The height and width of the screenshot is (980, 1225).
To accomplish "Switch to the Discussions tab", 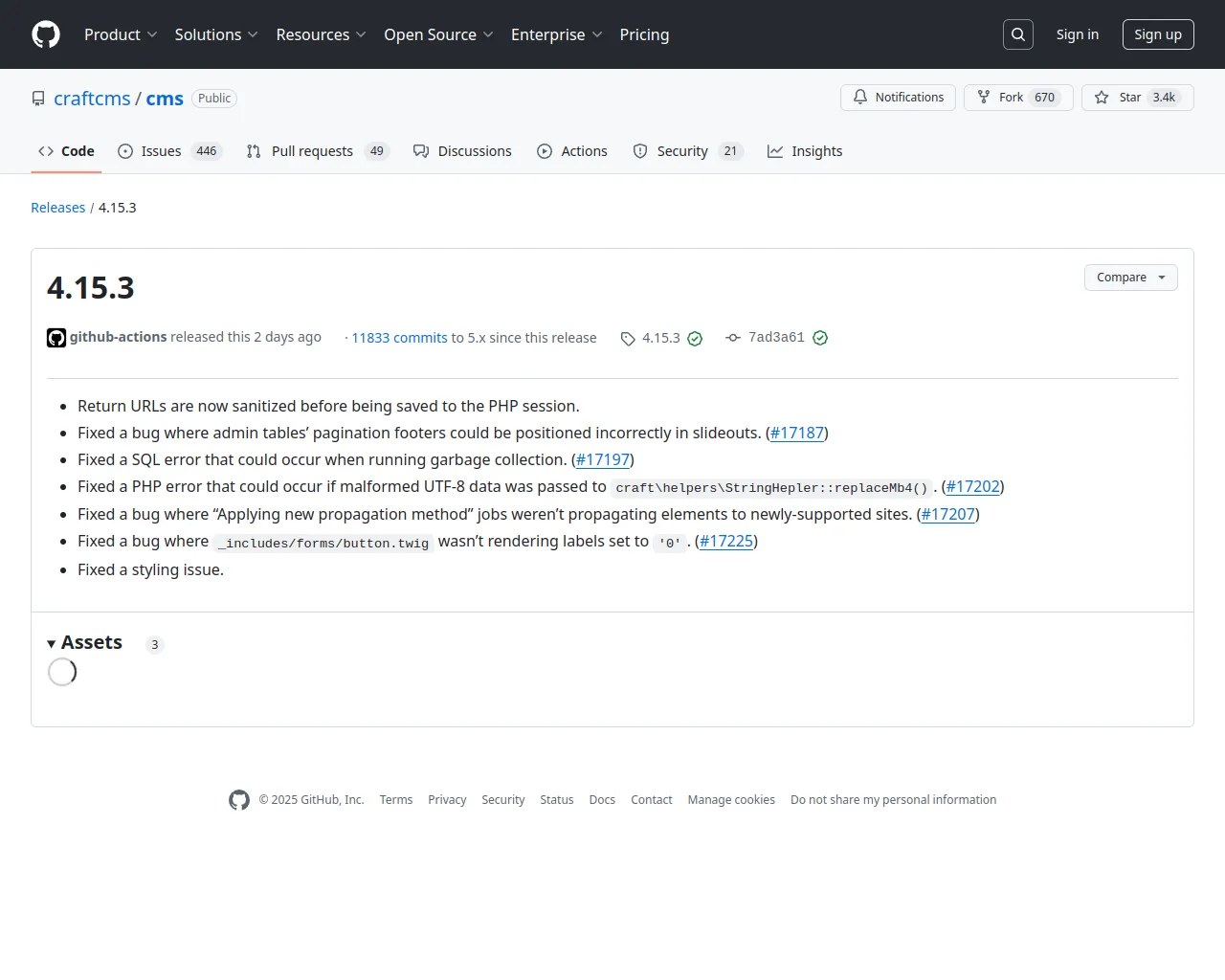I will (462, 151).
